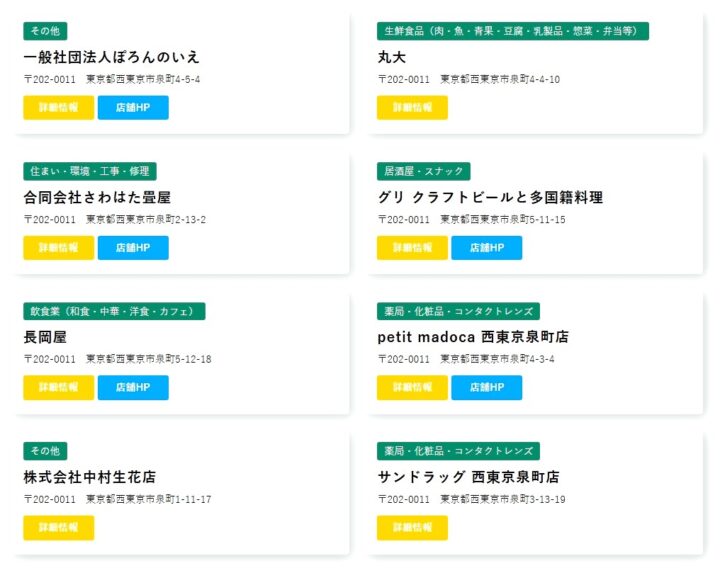Open 店舗HP for 一般社団法人ぽろんのいえ
This screenshot has width=720, height=568.
133,108
